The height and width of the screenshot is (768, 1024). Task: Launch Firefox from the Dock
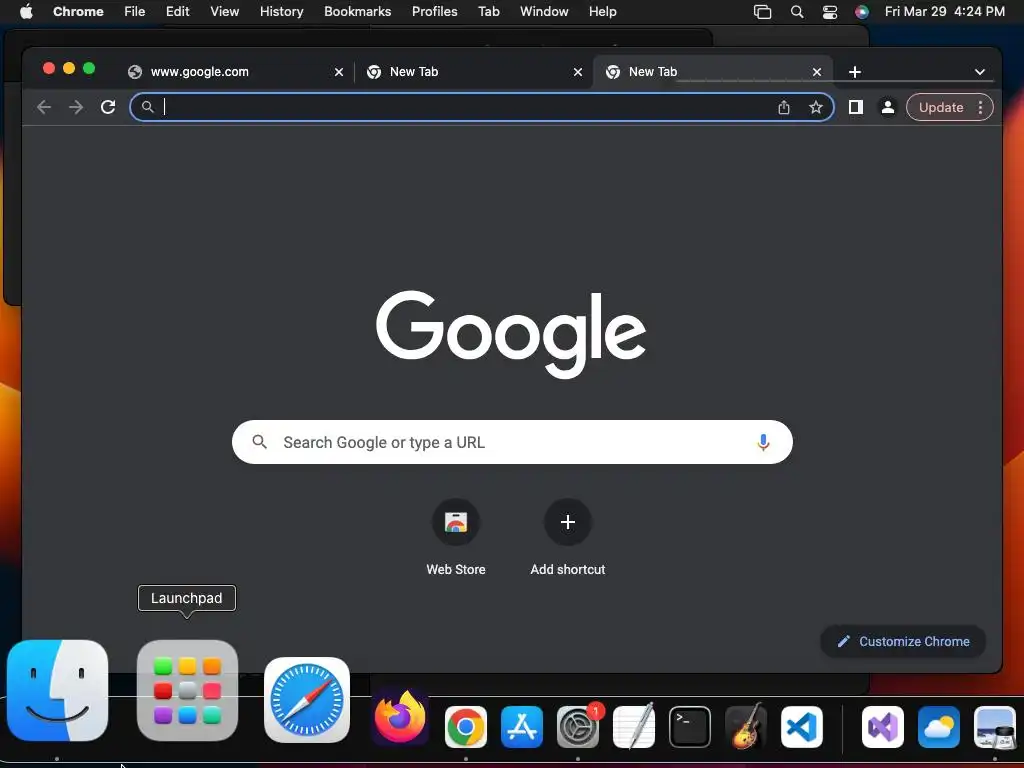coord(400,718)
